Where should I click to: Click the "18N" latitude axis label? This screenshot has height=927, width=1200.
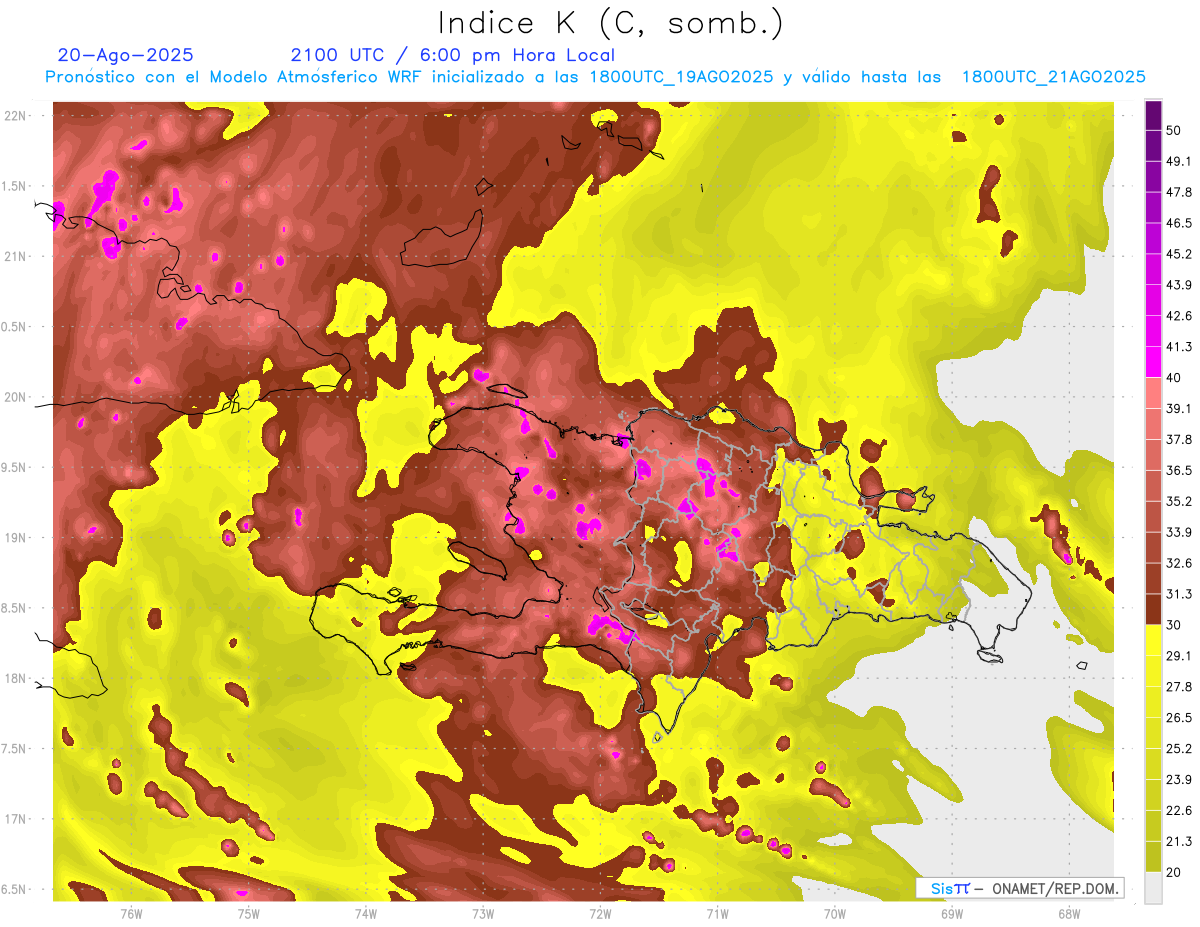pos(16,678)
